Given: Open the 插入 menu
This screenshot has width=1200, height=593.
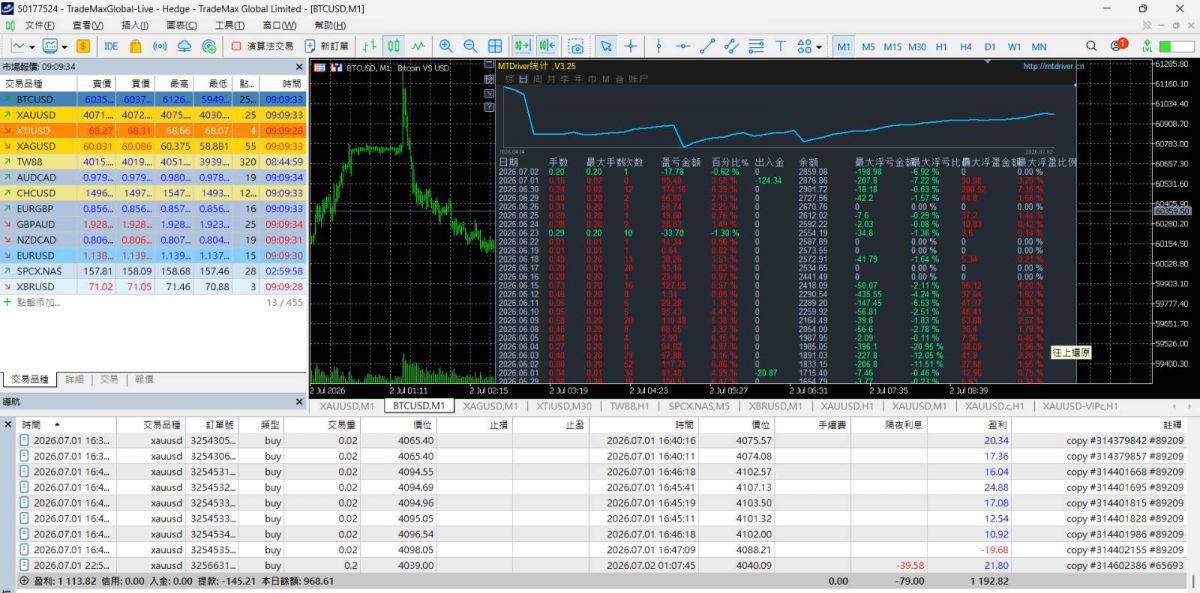Looking at the screenshot, I should (x=136, y=25).
